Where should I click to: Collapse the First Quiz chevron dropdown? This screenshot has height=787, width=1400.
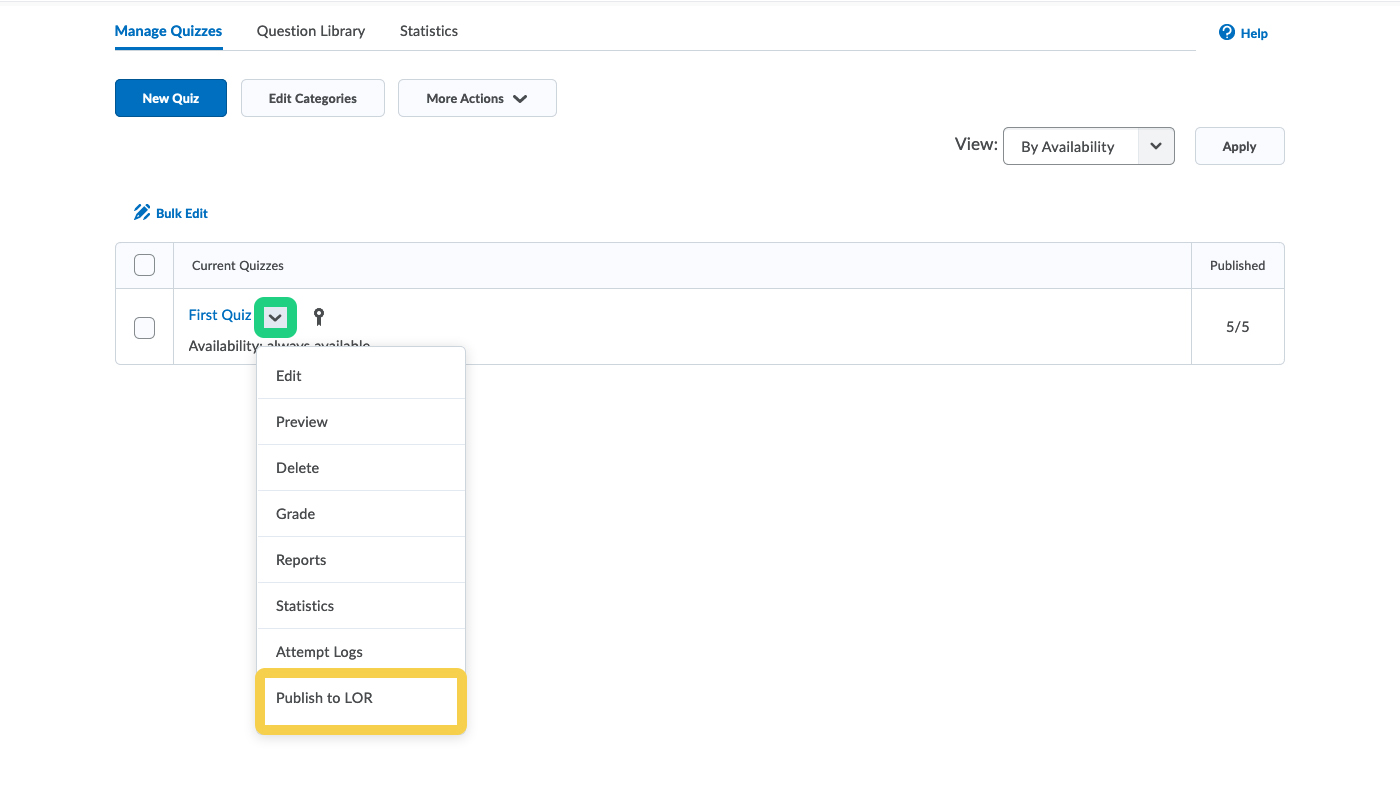point(275,317)
